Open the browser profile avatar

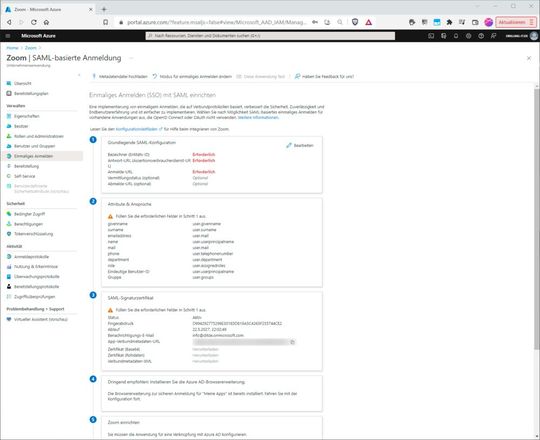[x=489, y=22]
